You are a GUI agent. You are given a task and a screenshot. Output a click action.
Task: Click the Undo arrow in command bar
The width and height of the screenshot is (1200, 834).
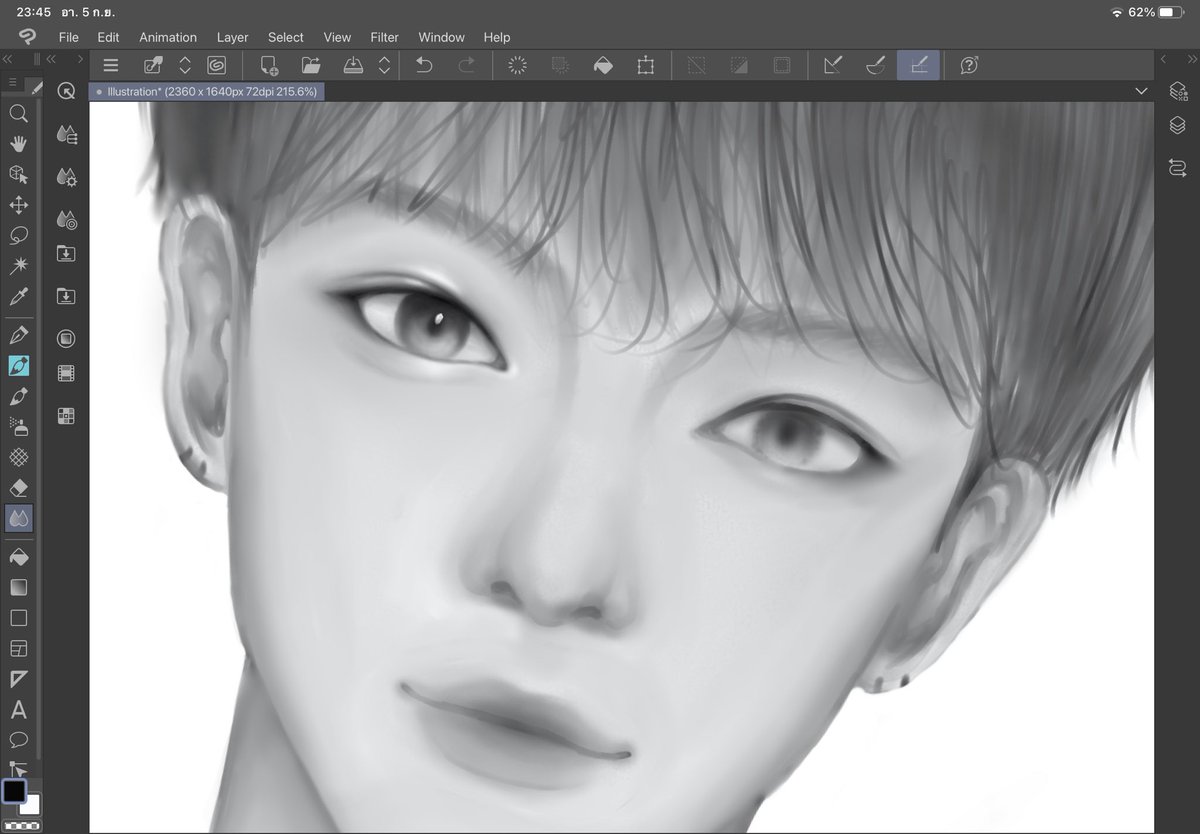coord(424,65)
